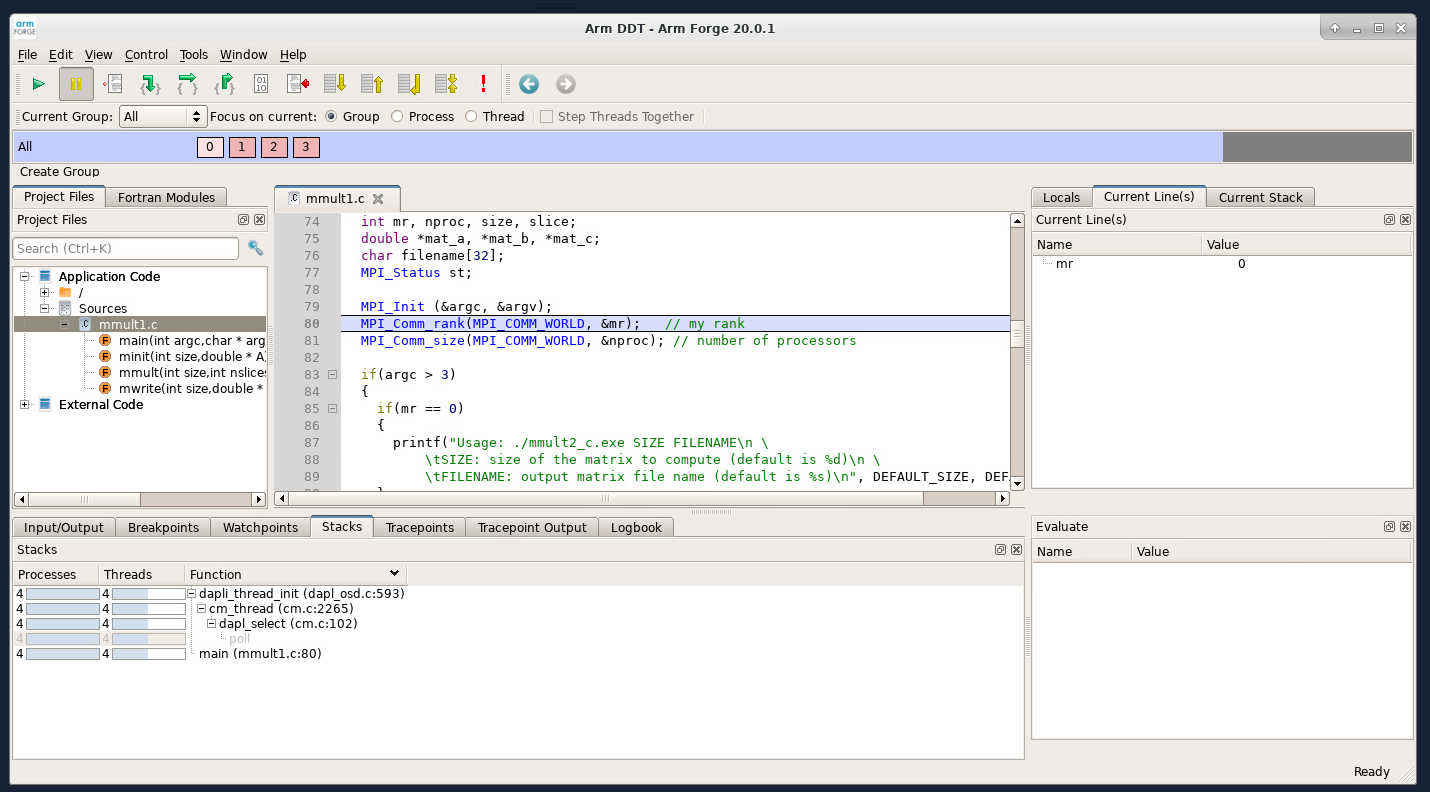Click the align stacks icon

coord(446,84)
